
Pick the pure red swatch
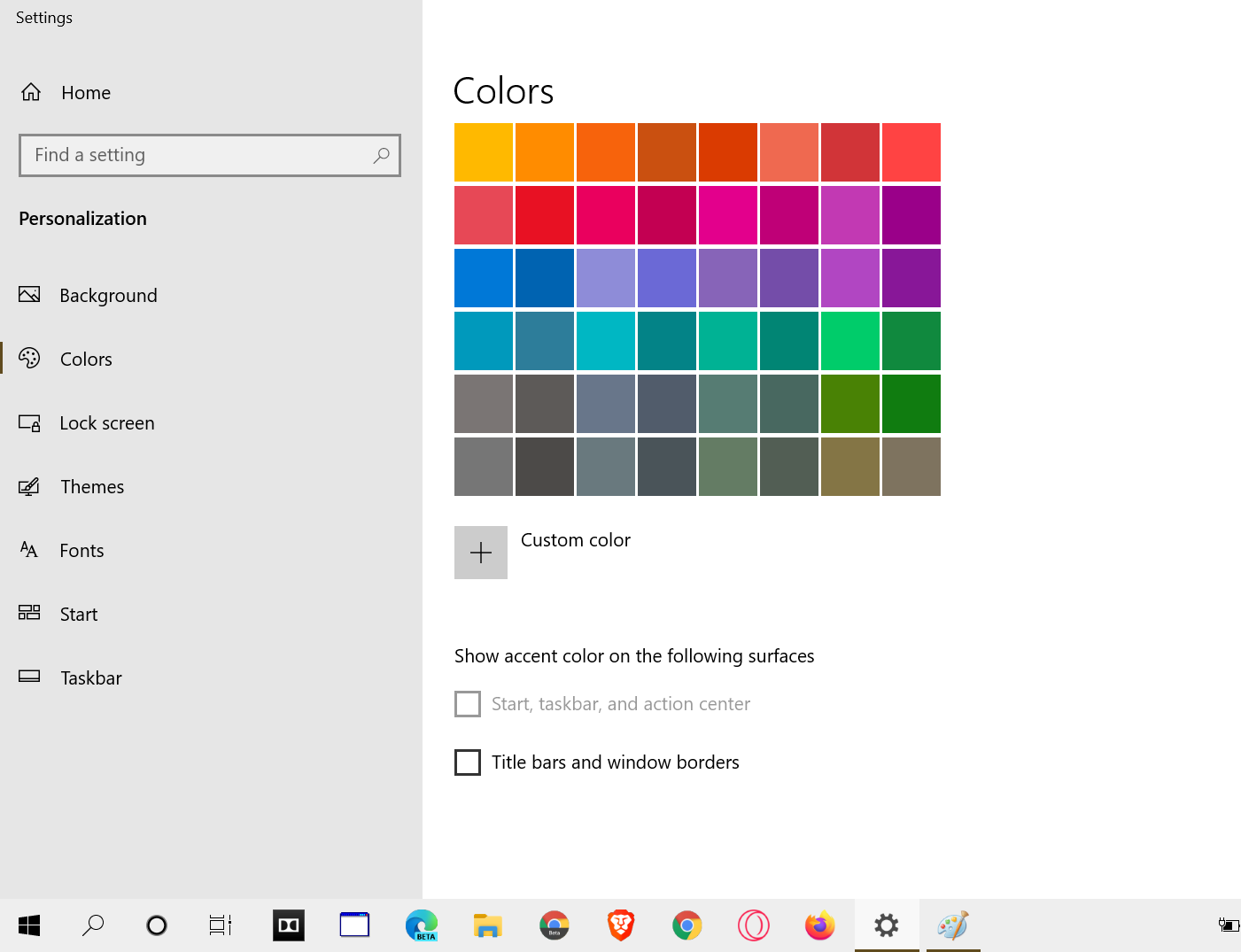tap(545, 215)
